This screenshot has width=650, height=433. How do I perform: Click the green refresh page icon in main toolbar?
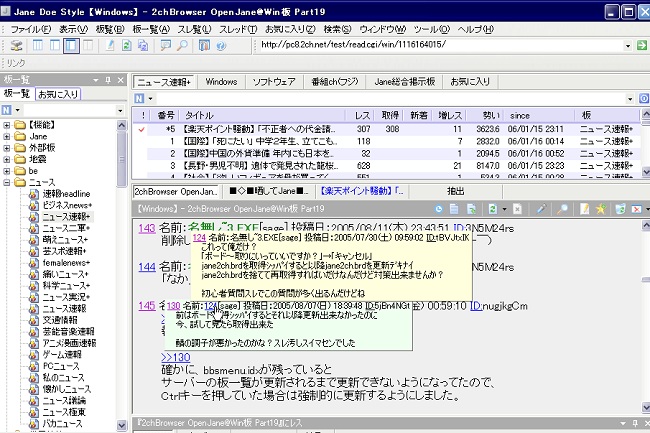tap(126, 45)
